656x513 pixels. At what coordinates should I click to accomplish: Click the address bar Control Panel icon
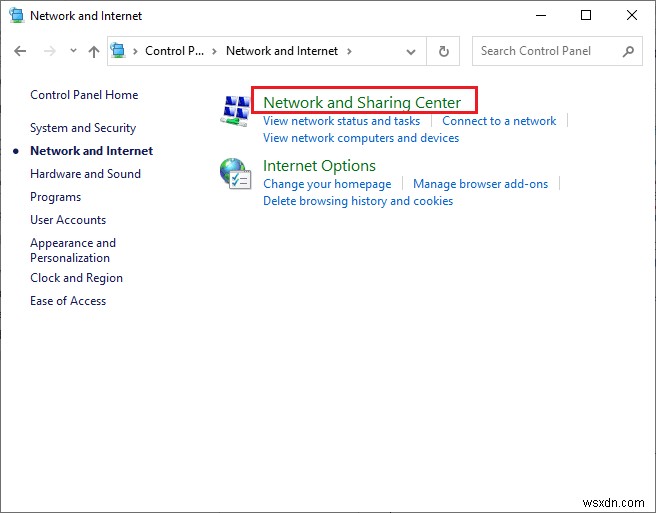[x=118, y=51]
